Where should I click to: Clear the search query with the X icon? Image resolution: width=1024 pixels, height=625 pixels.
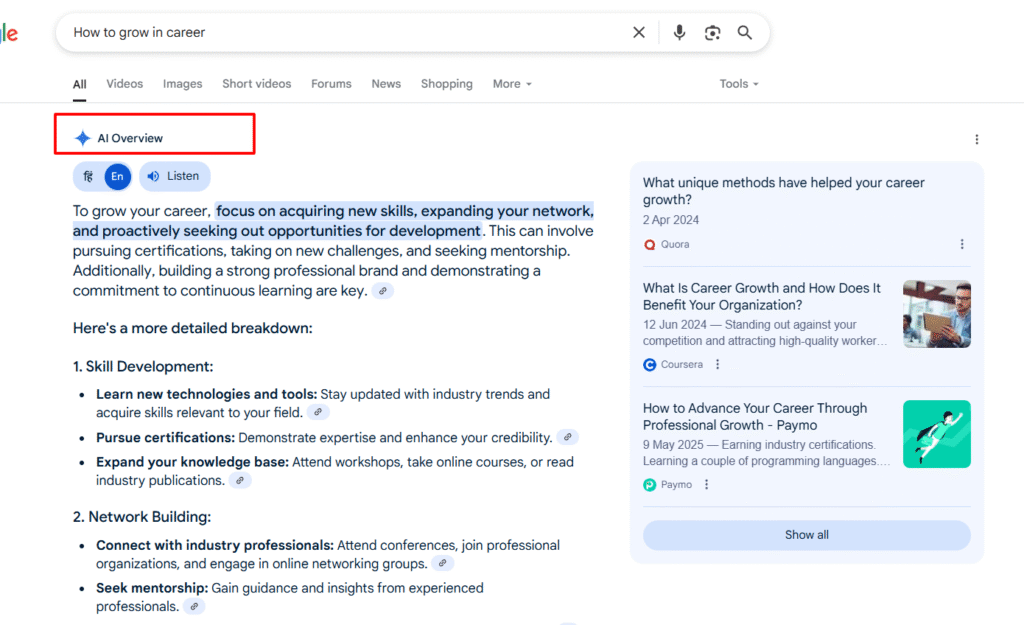point(639,32)
